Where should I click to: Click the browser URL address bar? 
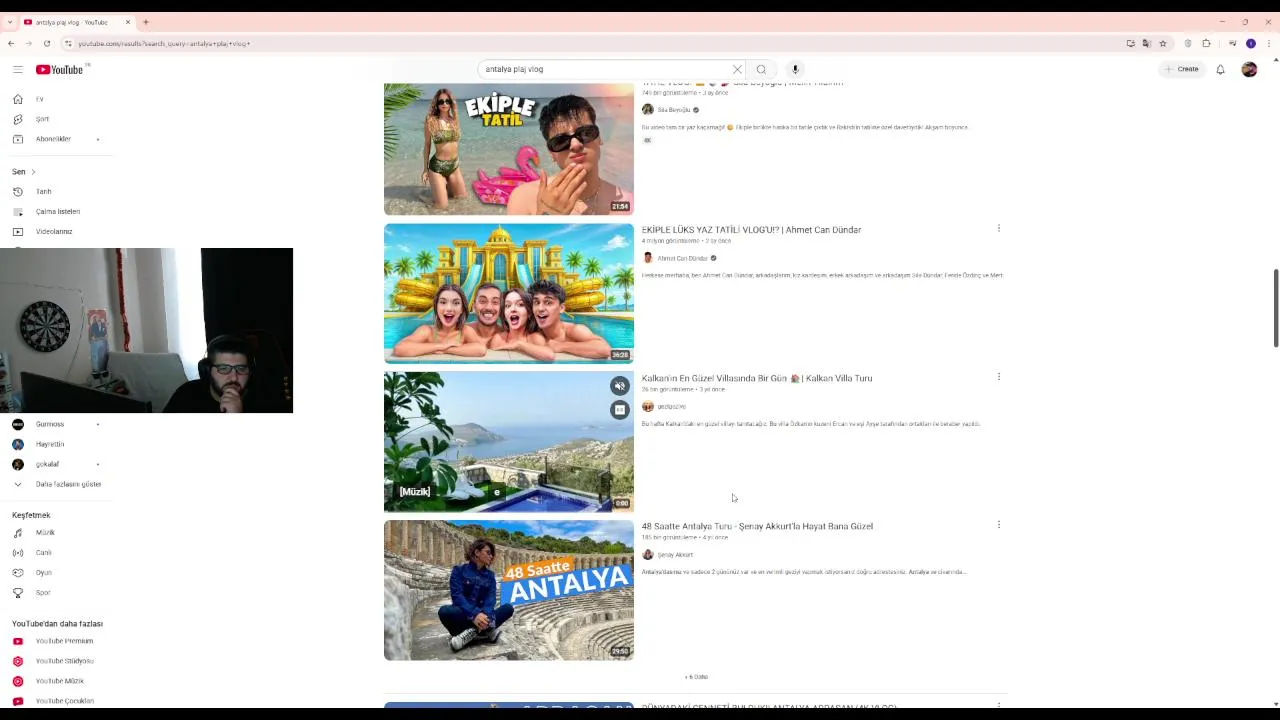point(590,43)
